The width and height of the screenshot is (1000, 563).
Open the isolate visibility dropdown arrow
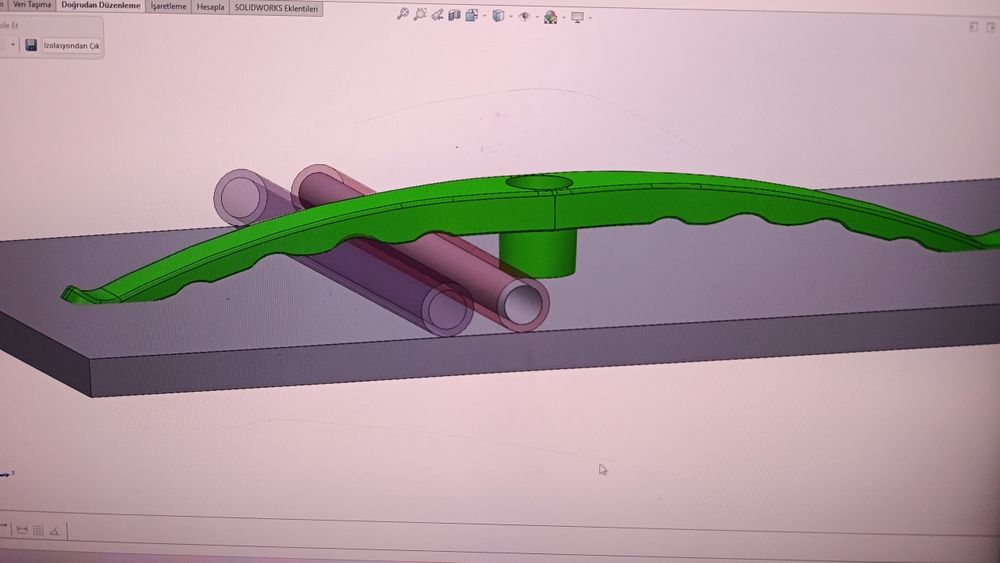click(12, 44)
